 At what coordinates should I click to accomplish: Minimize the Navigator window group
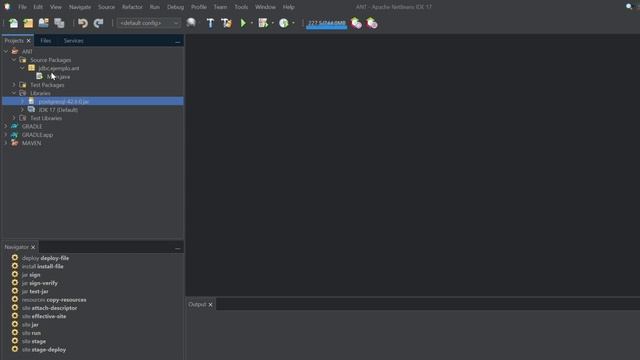(178, 248)
